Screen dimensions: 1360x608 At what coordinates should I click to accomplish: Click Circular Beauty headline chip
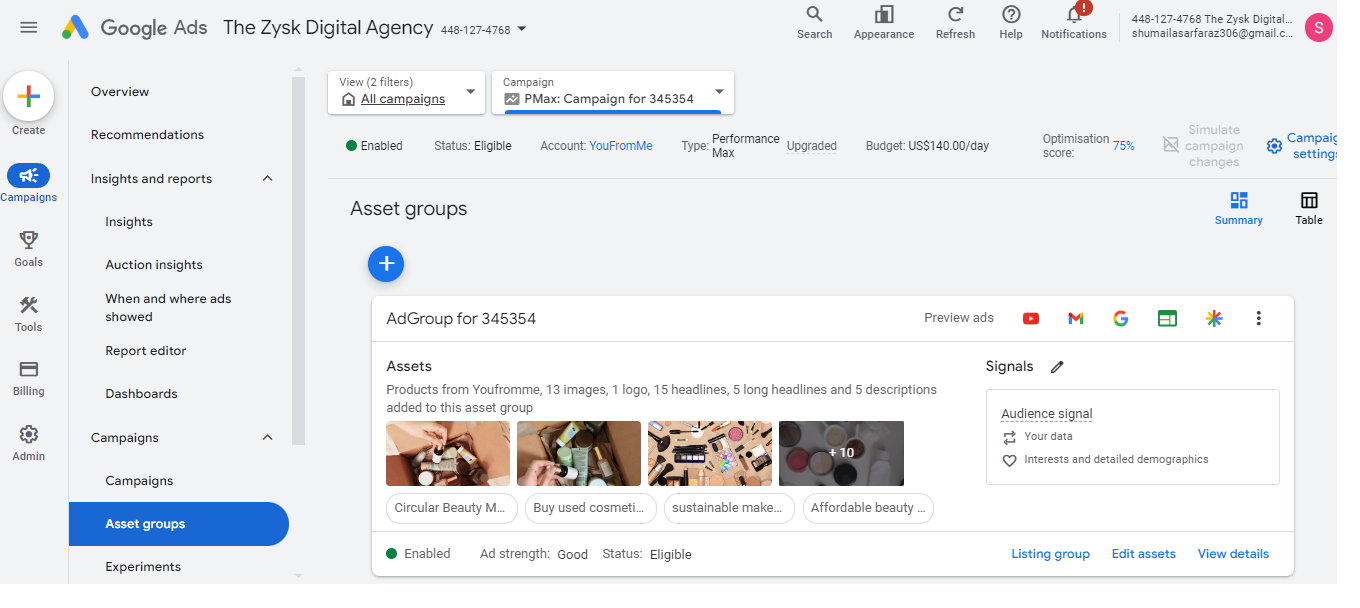(x=452, y=508)
